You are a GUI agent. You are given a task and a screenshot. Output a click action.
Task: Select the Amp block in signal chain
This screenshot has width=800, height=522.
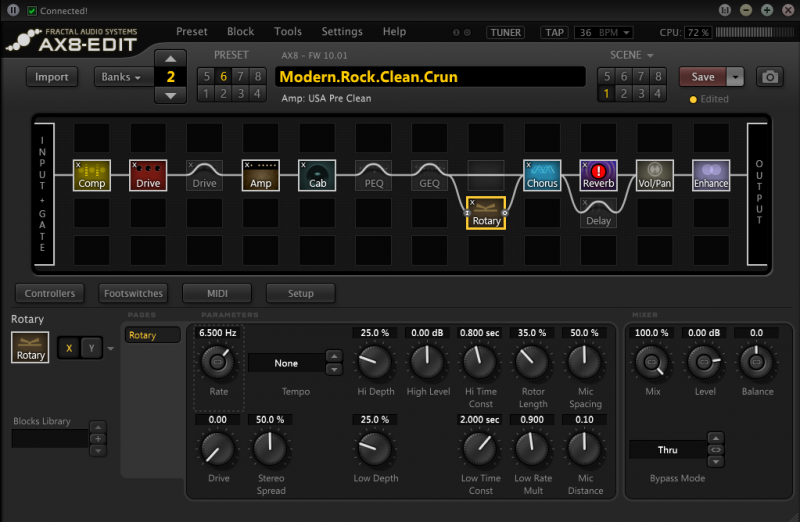pos(260,174)
